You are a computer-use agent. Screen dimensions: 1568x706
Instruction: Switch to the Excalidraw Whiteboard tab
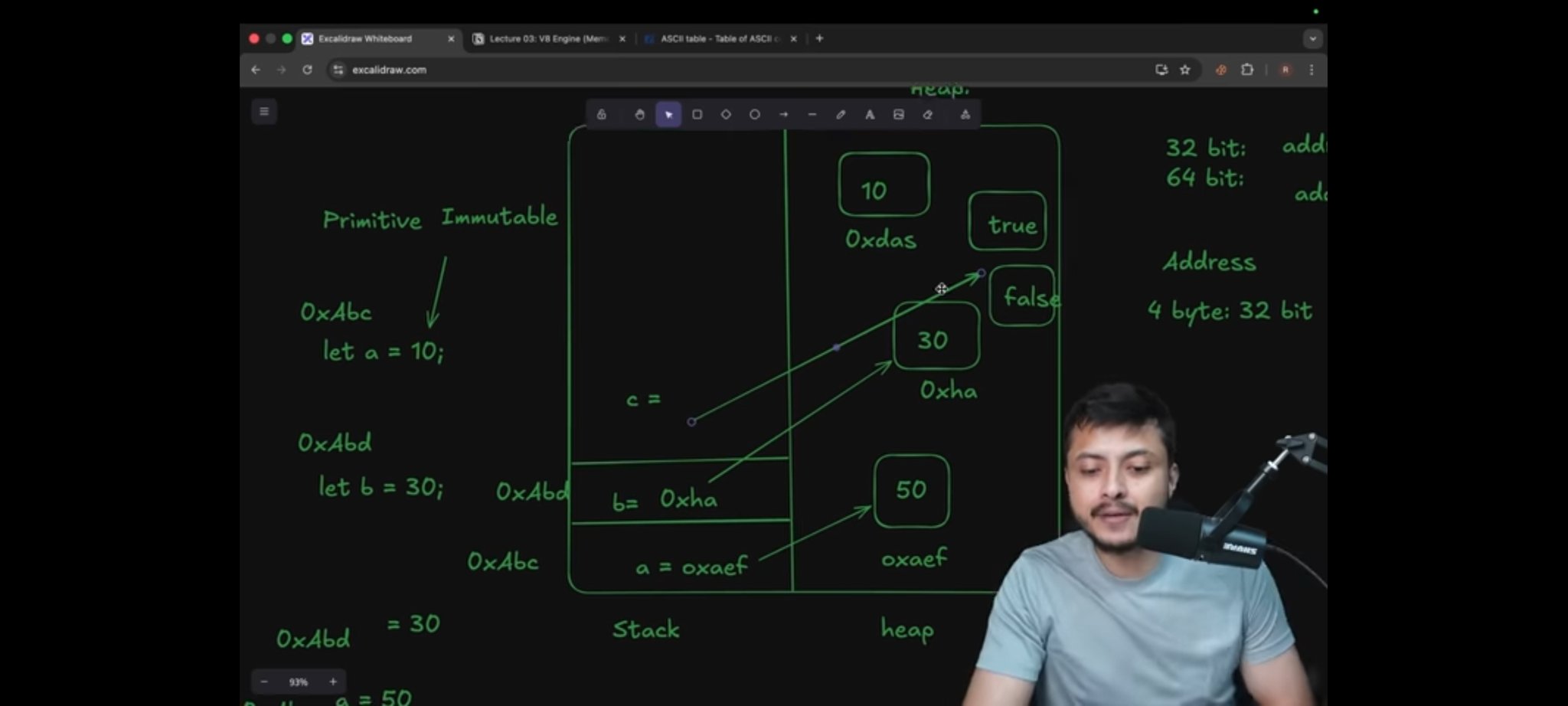pos(379,38)
